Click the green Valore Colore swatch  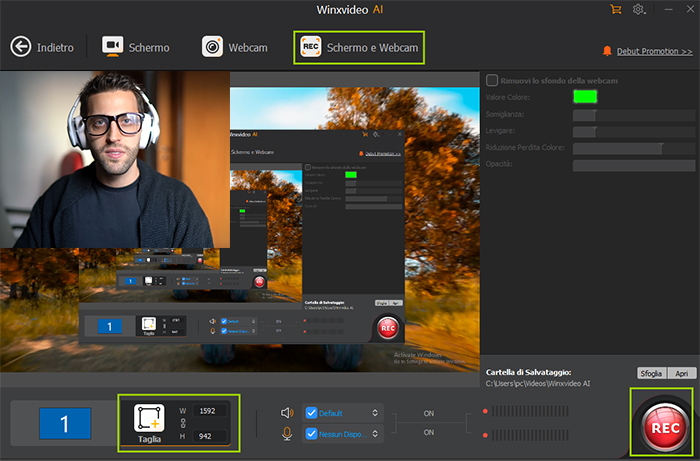585,97
